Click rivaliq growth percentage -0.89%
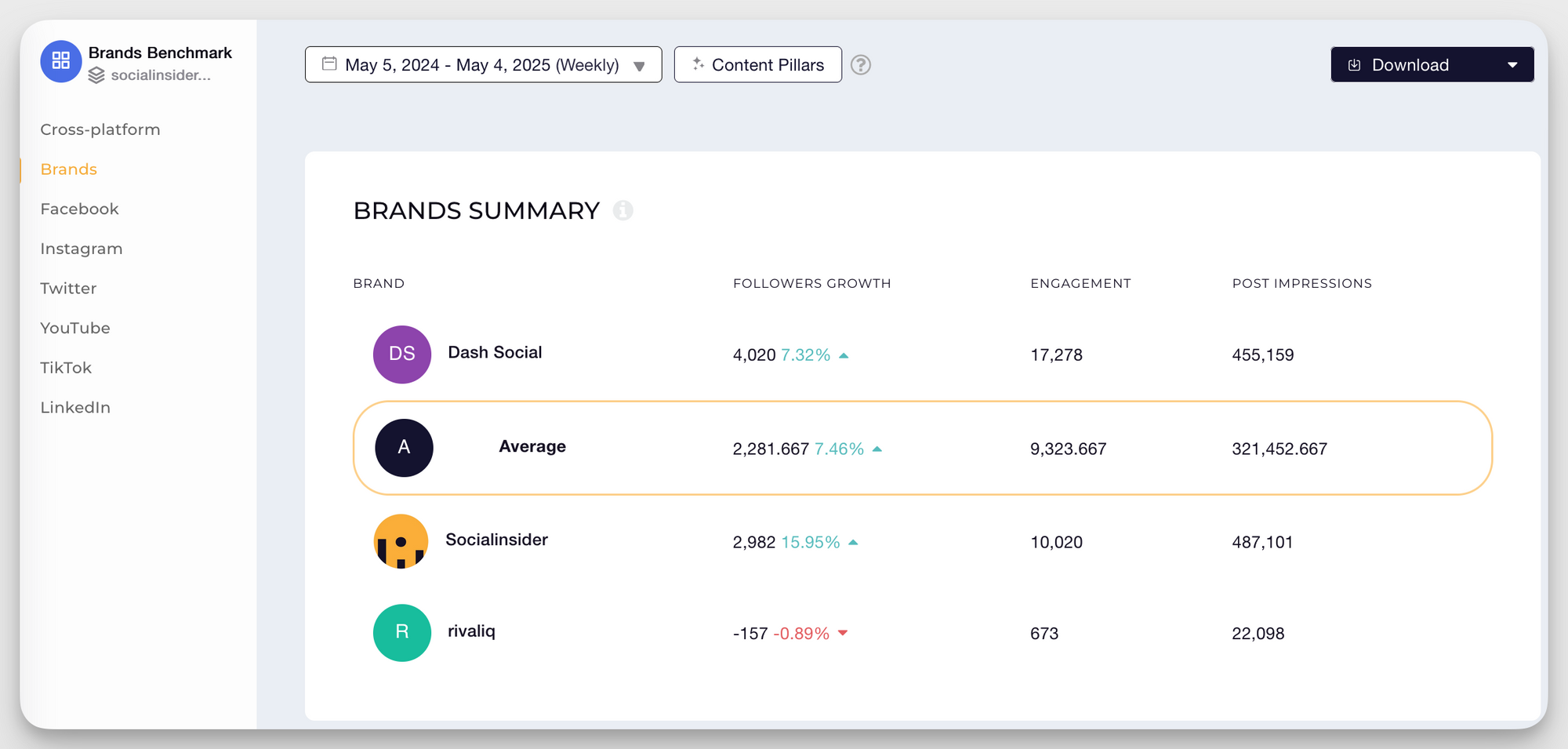The width and height of the screenshot is (1568, 749). point(801,634)
